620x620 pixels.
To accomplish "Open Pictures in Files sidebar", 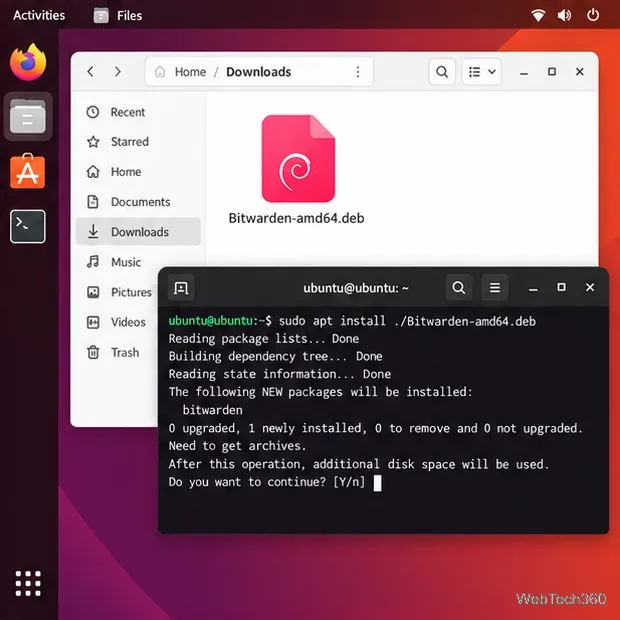I will (x=119, y=292).
